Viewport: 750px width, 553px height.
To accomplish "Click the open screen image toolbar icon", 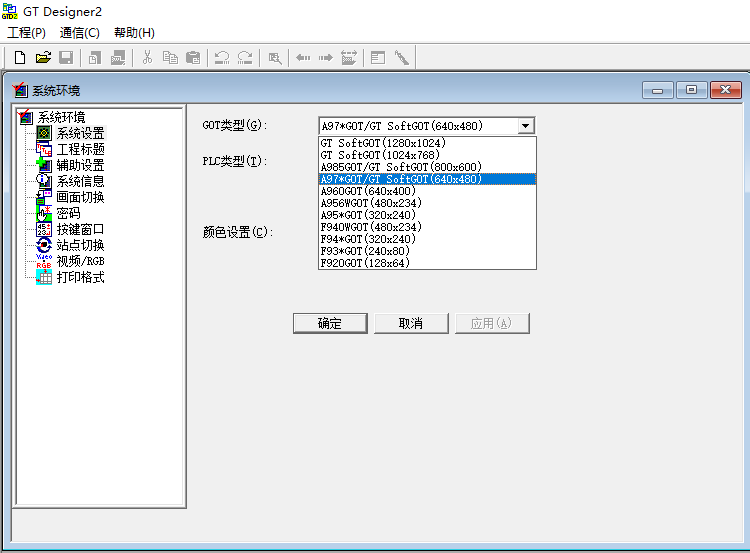I will tap(118, 58).
